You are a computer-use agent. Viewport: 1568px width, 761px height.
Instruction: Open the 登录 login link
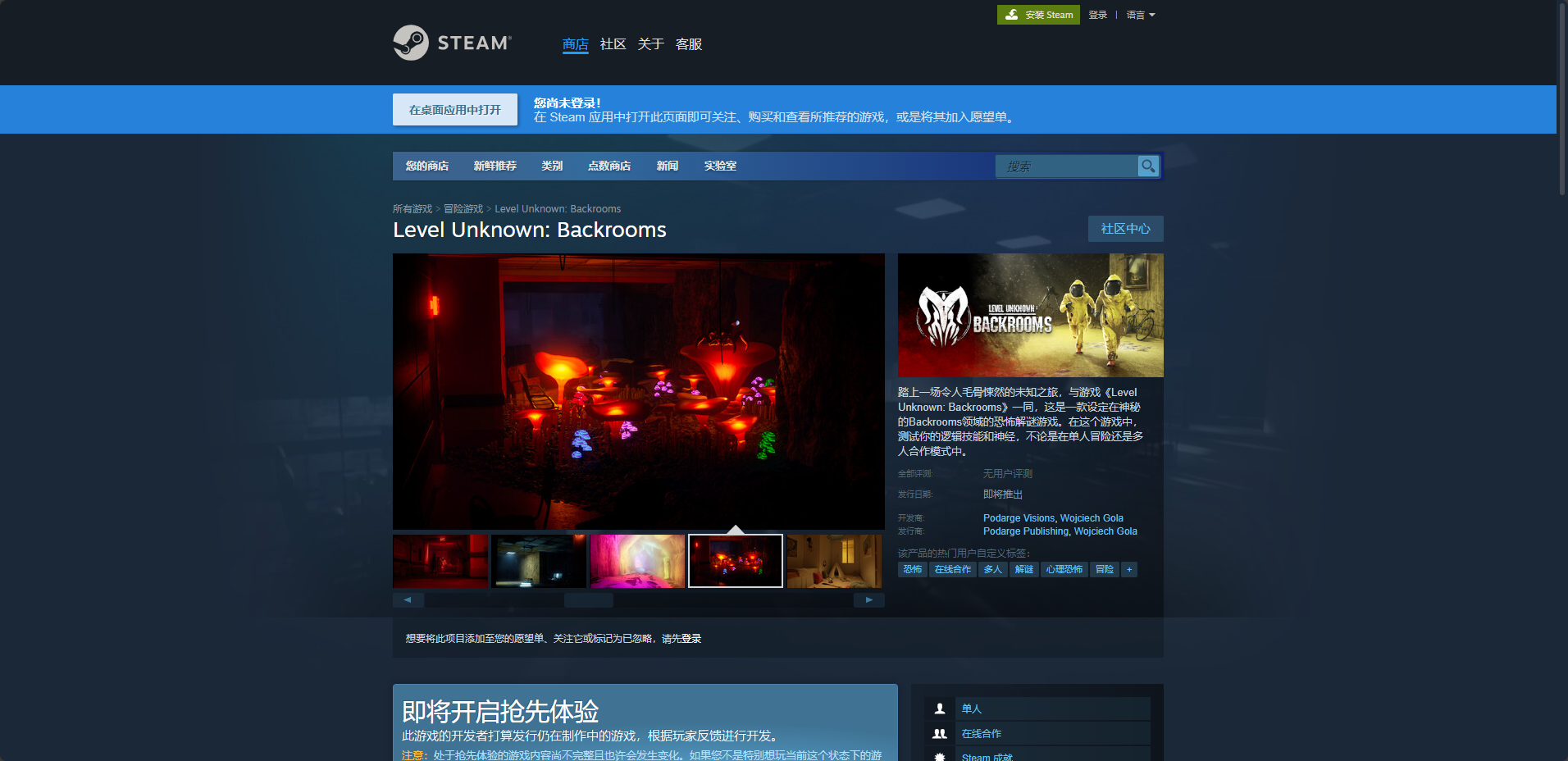coord(1097,15)
